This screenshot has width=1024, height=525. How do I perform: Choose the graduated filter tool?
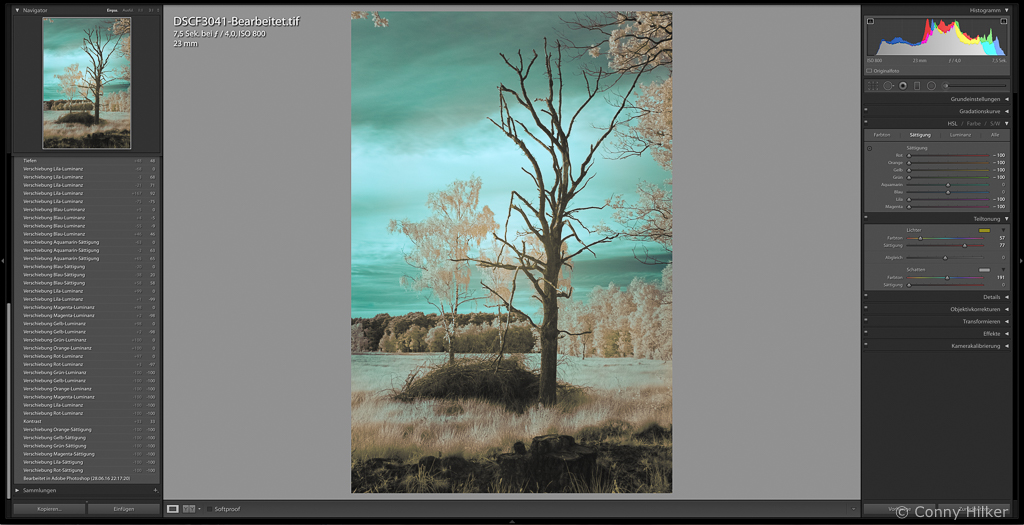[x=917, y=85]
